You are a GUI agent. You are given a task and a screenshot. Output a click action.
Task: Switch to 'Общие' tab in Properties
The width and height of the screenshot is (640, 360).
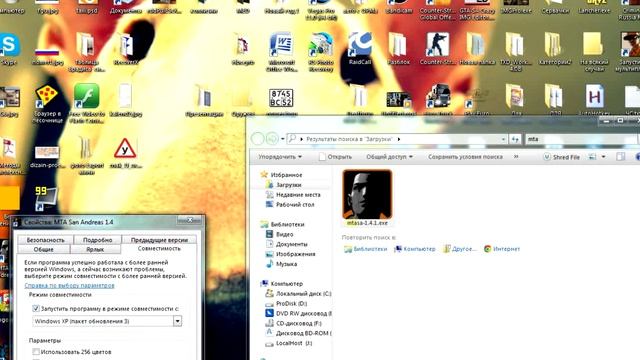[x=44, y=249]
